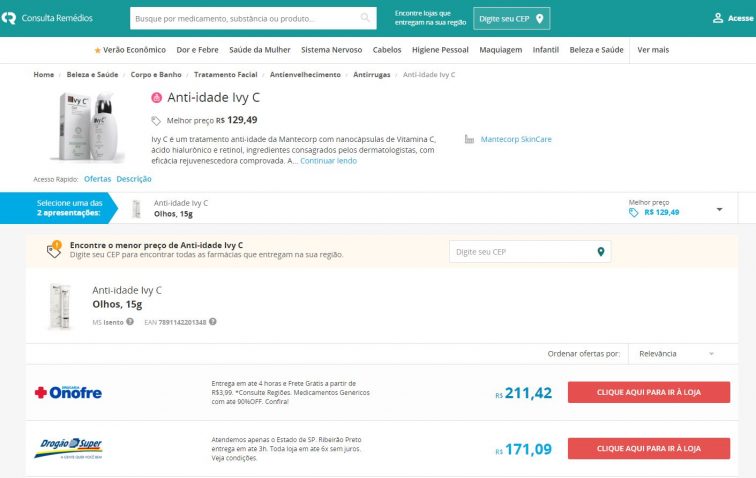This screenshot has height=478, width=756.
Task: Click the Consulta Remédios logo icon
Action: click(x=9, y=18)
